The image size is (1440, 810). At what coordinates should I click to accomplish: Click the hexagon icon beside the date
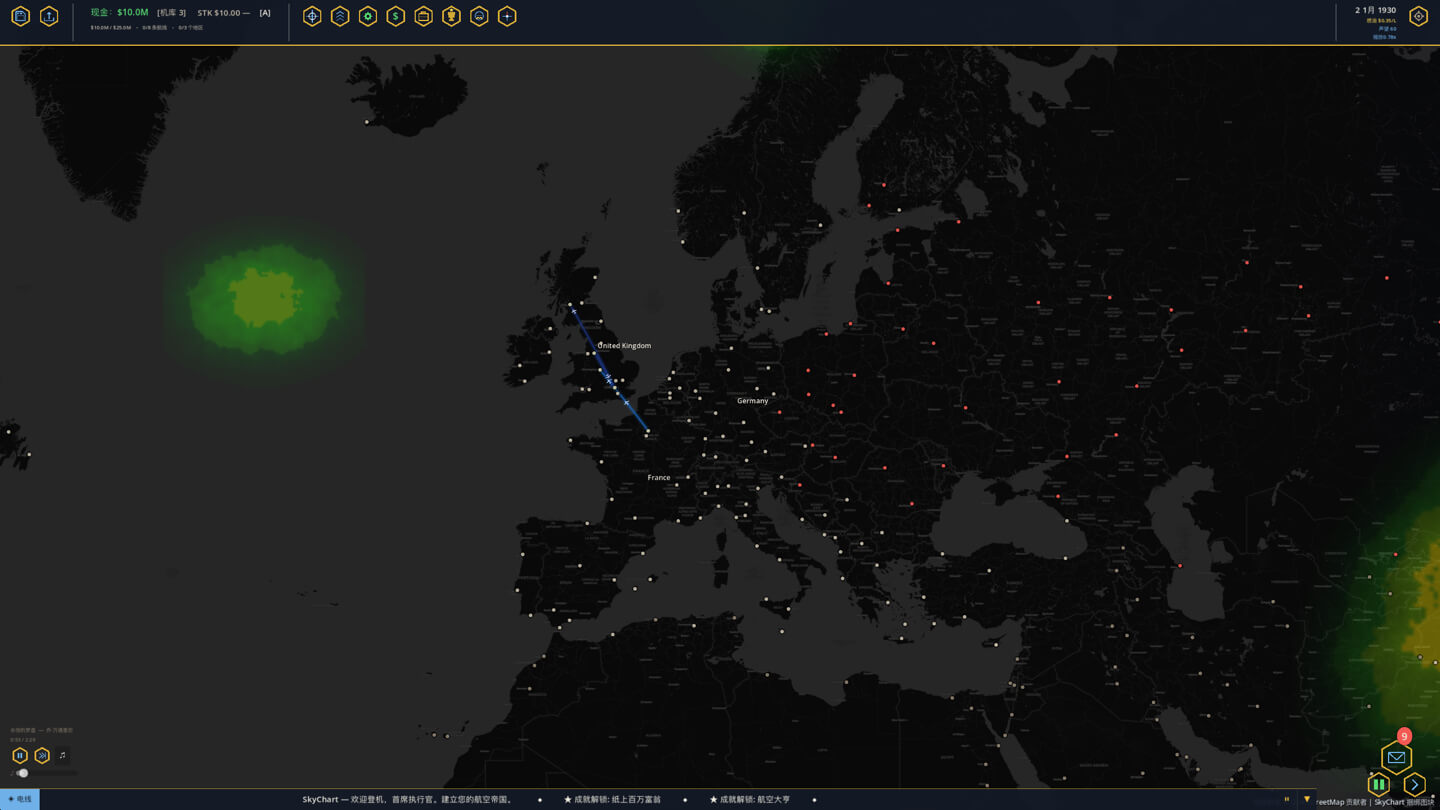click(x=1419, y=16)
